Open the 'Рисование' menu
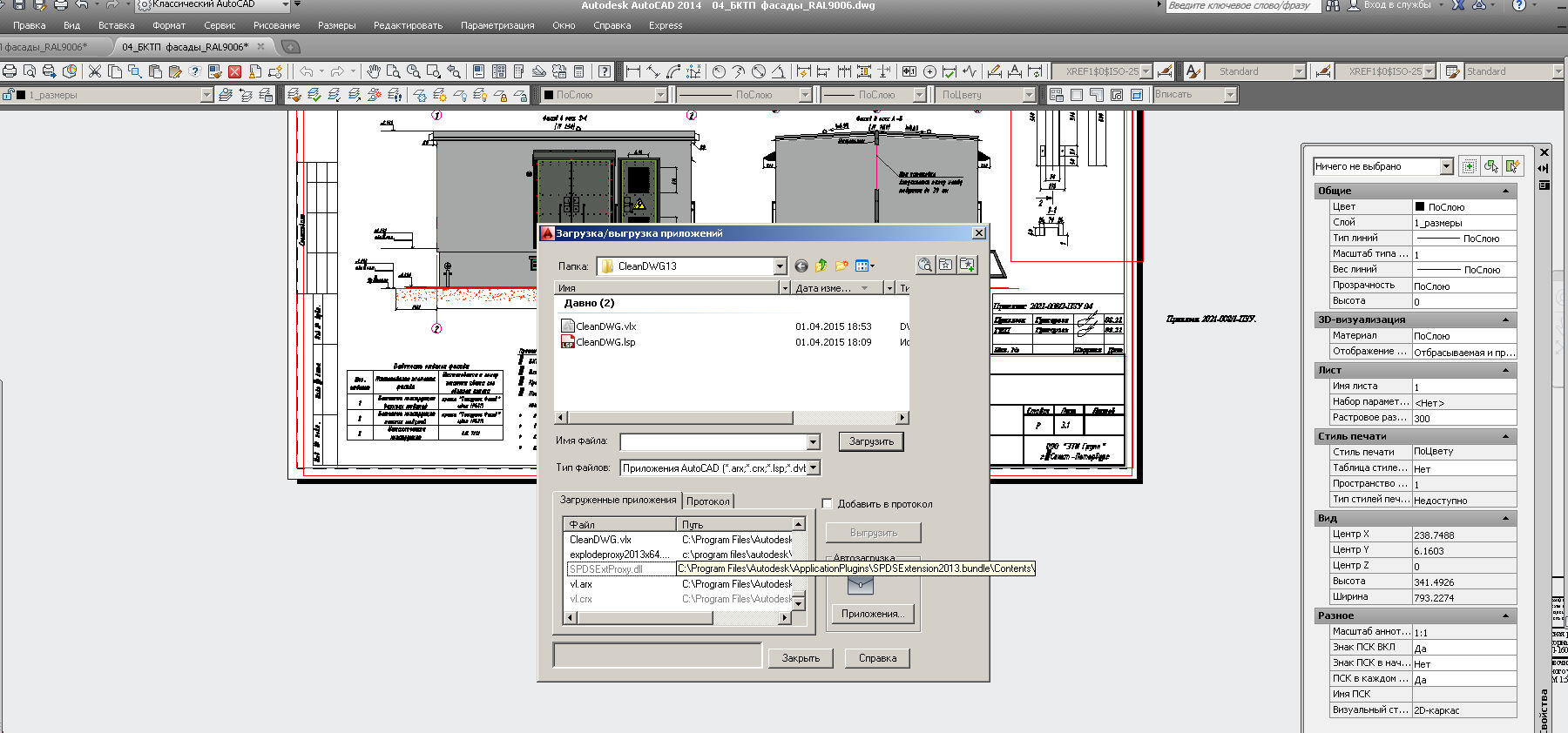The width and height of the screenshot is (1568, 733). click(x=276, y=25)
